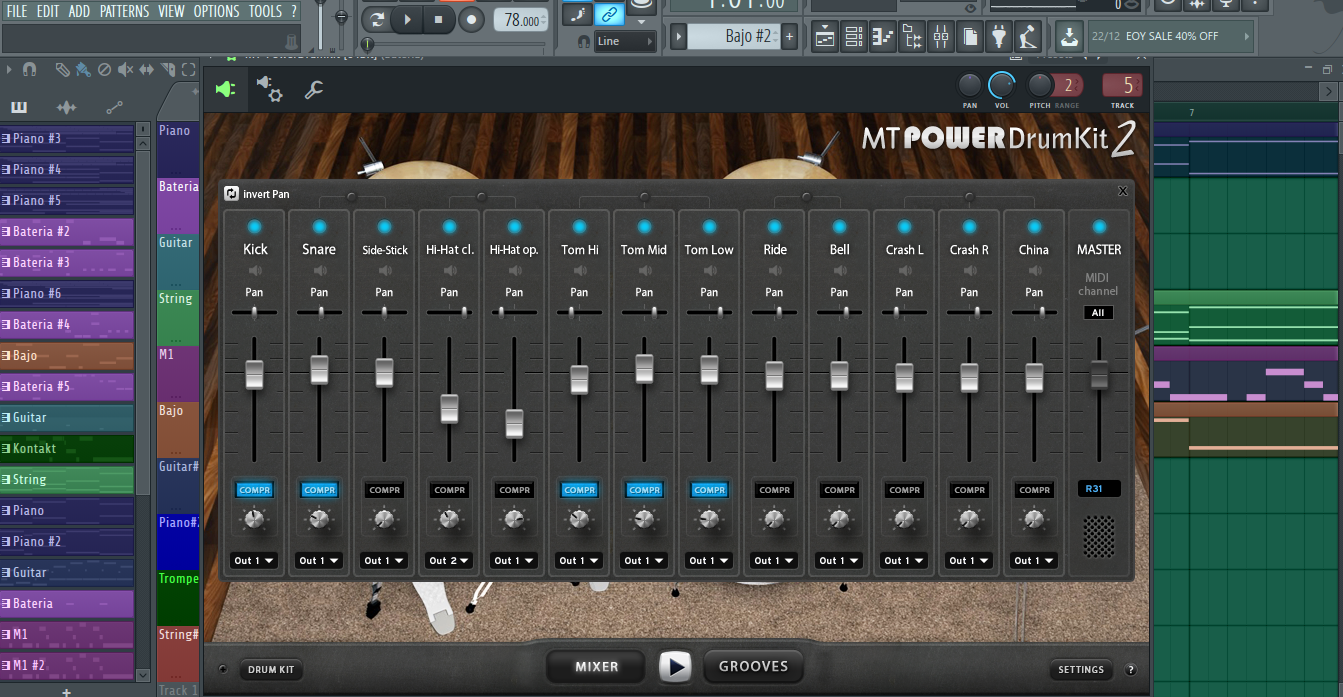1343x697 pixels.
Task: Open the EDIT menu
Action: (48, 11)
